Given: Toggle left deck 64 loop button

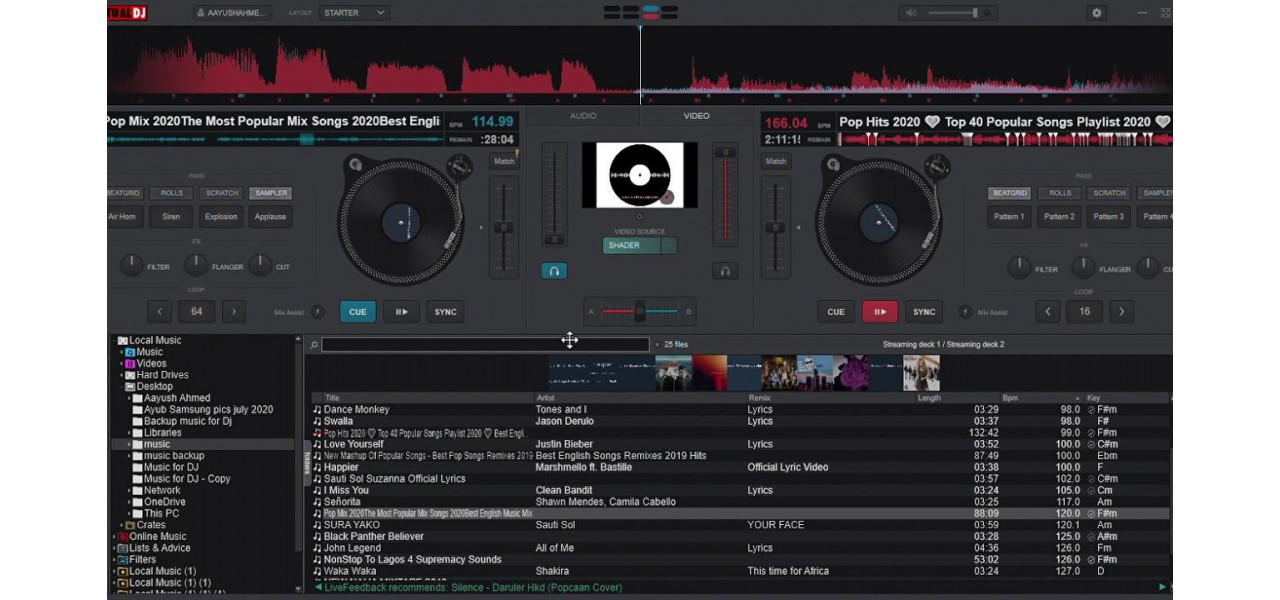Looking at the screenshot, I should [197, 312].
